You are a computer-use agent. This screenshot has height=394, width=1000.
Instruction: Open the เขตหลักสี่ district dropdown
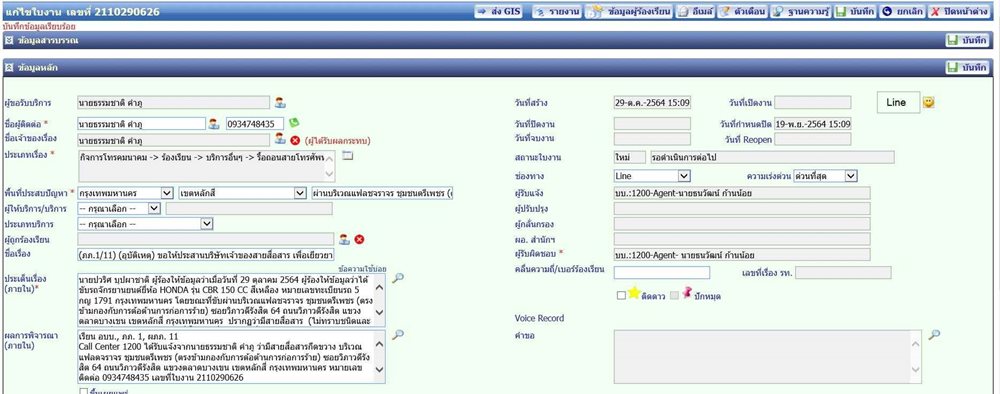(243, 193)
